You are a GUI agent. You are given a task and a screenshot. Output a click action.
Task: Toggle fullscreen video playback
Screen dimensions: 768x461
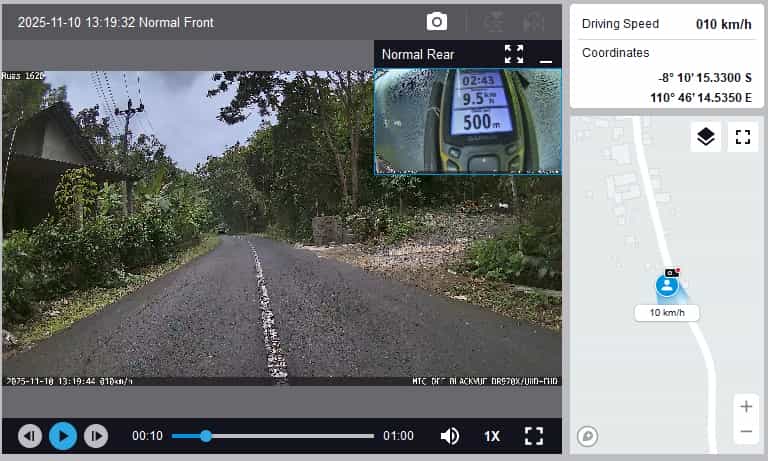534,436
